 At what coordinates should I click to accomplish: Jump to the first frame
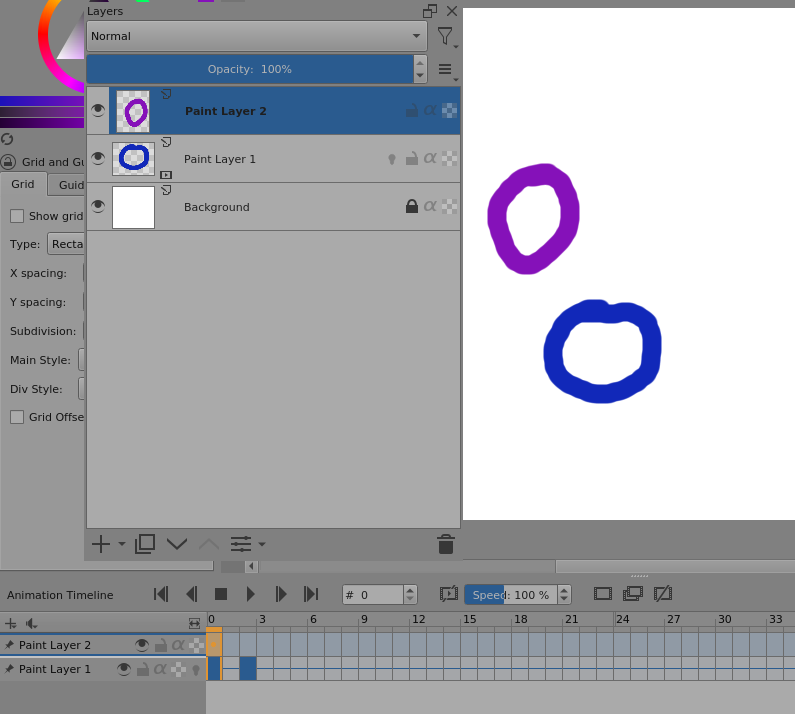[161, 594]
